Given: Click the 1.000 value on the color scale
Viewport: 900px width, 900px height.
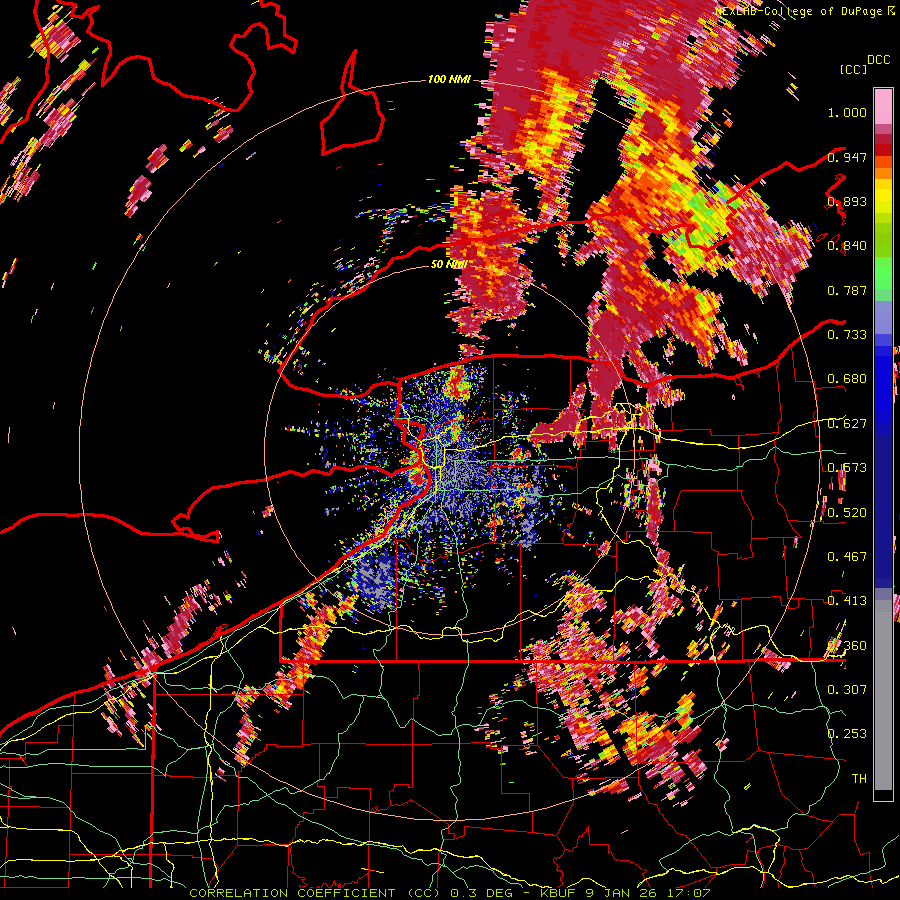Looking at the screenshot, I should (x=847, y=112).
